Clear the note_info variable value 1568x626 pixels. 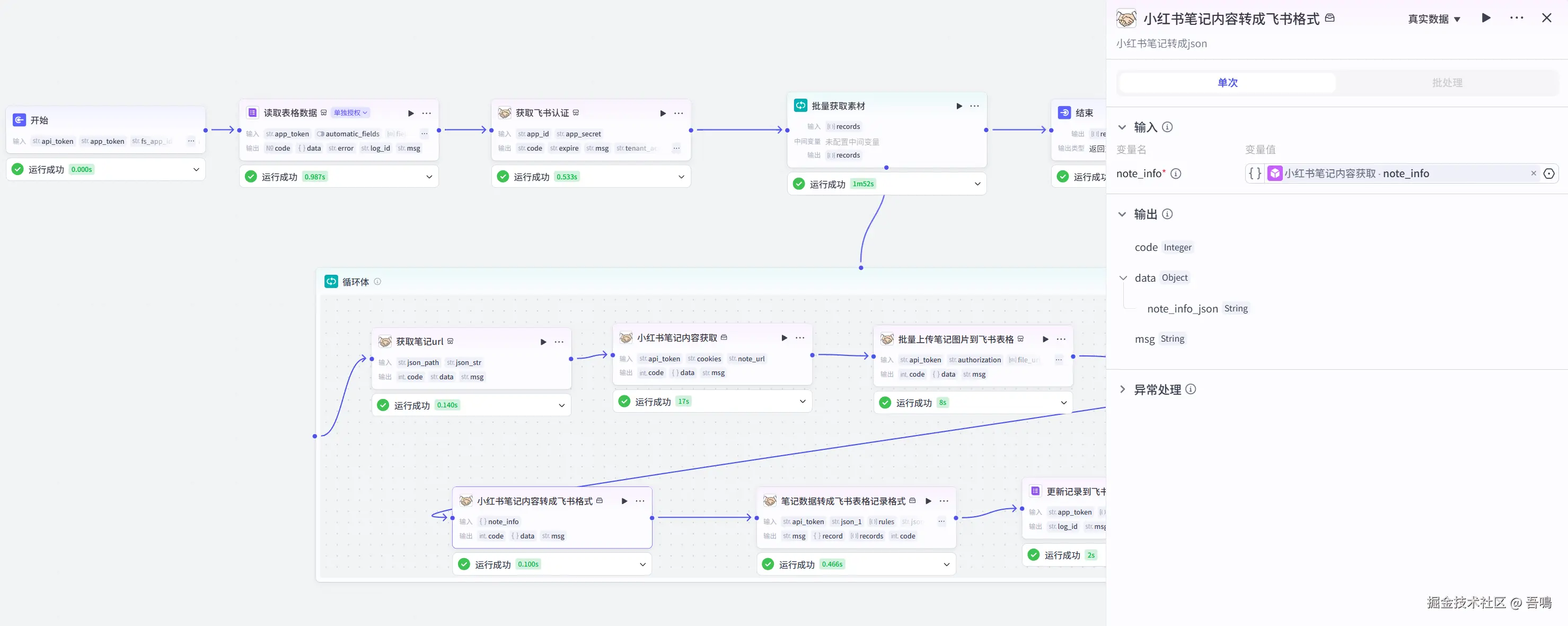(x=1534, y=173)
